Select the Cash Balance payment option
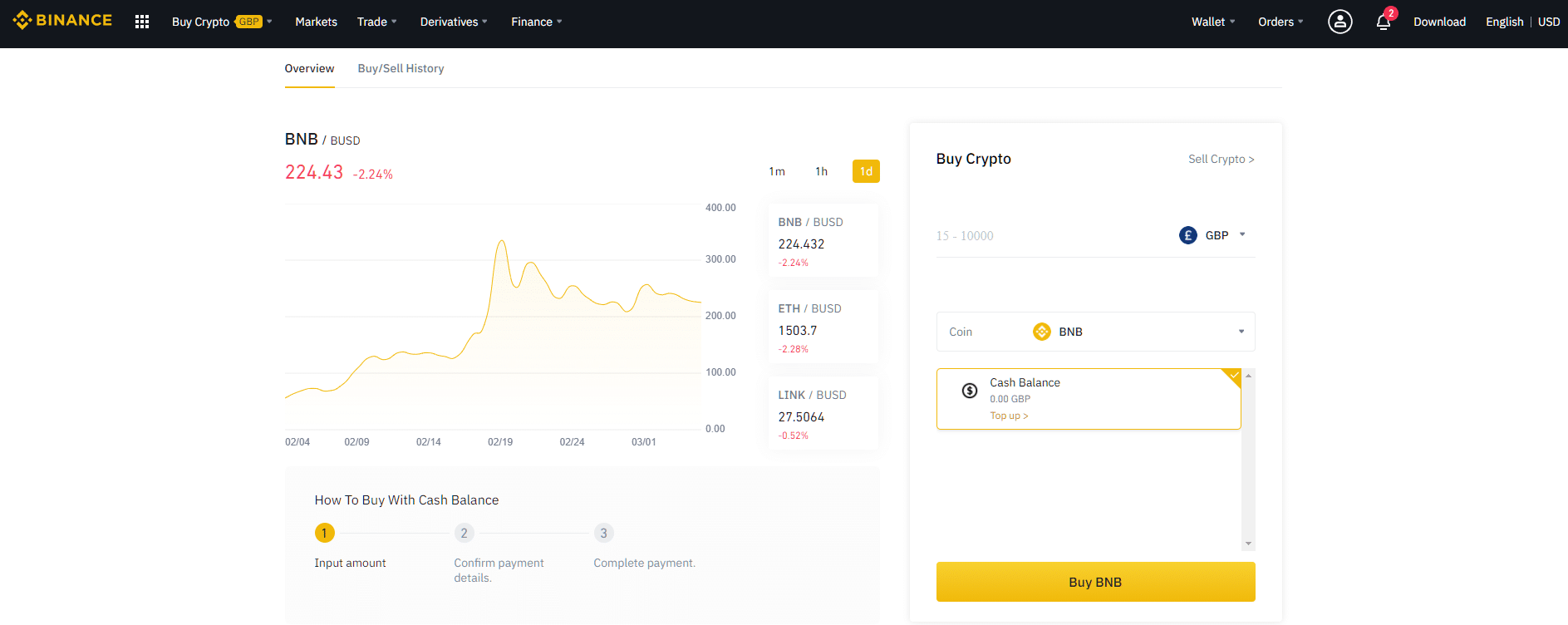 coord(1089,399)
